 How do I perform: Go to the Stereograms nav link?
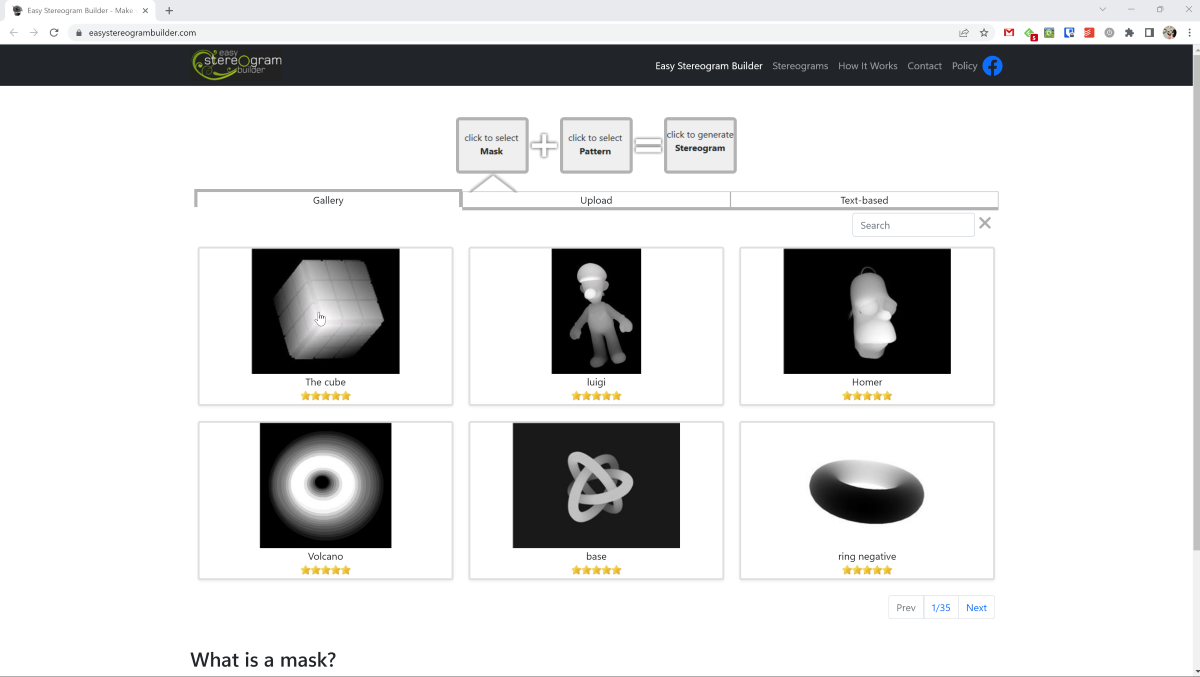point(800,66)
